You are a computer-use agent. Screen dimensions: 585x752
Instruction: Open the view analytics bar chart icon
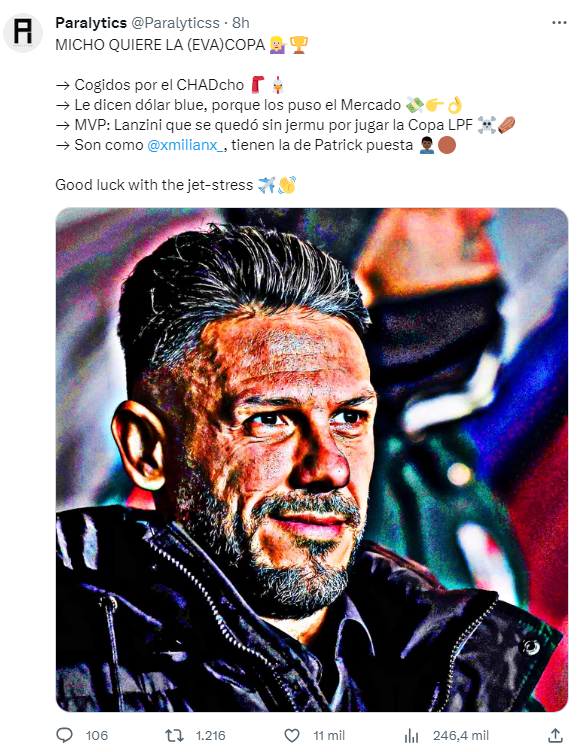(411, 735)
